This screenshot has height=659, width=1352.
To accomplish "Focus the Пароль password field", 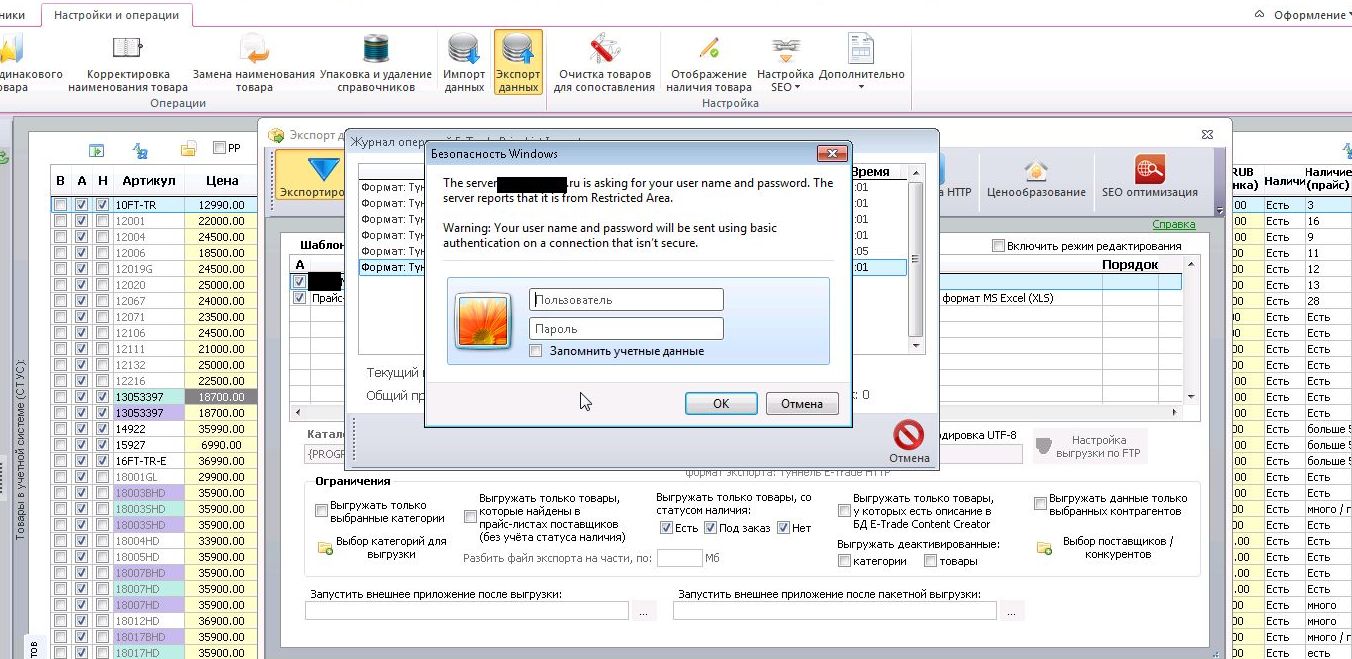I will 626,328.
